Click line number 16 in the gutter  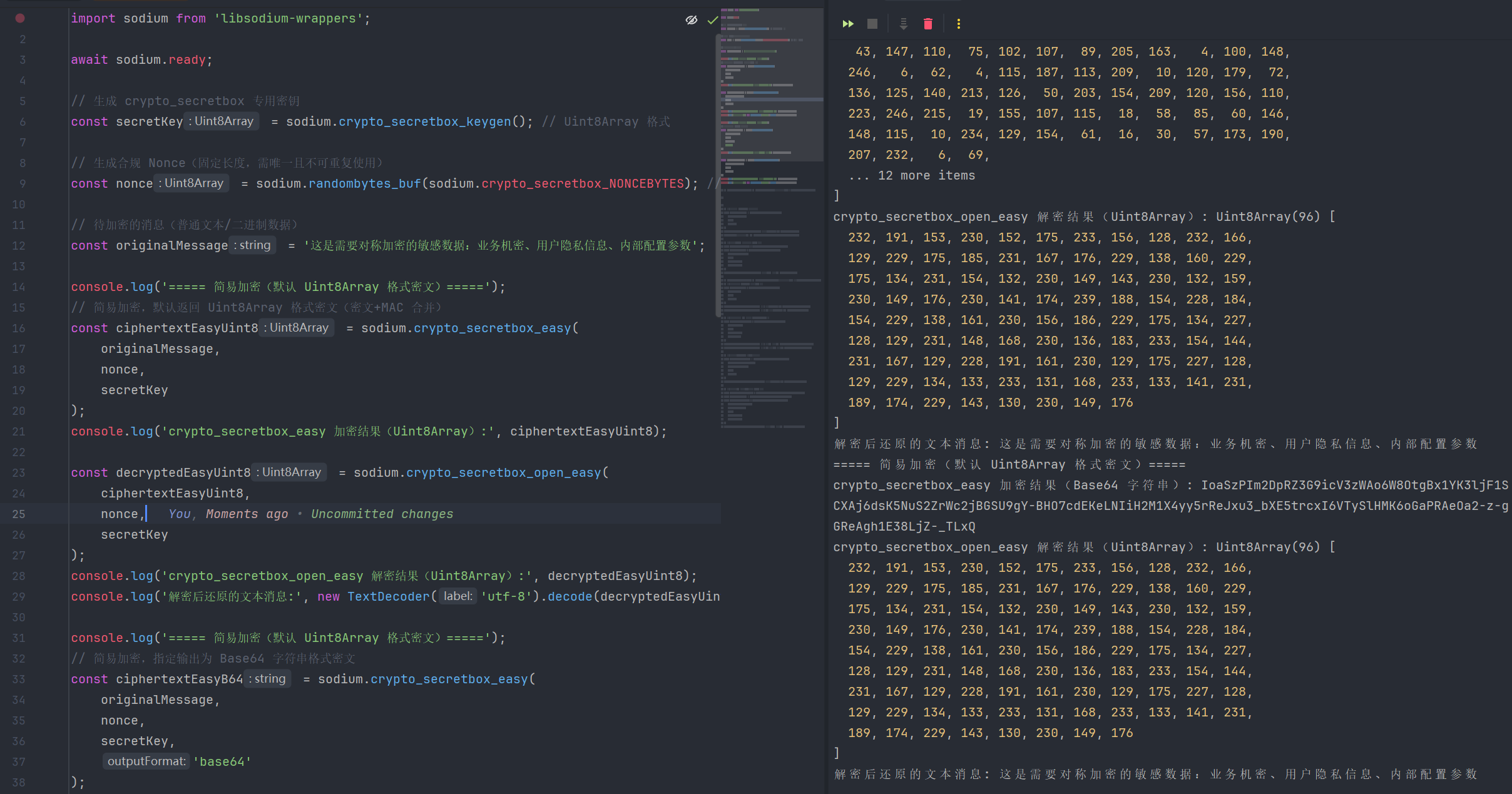pyautogui.click(x=19, y=328)
